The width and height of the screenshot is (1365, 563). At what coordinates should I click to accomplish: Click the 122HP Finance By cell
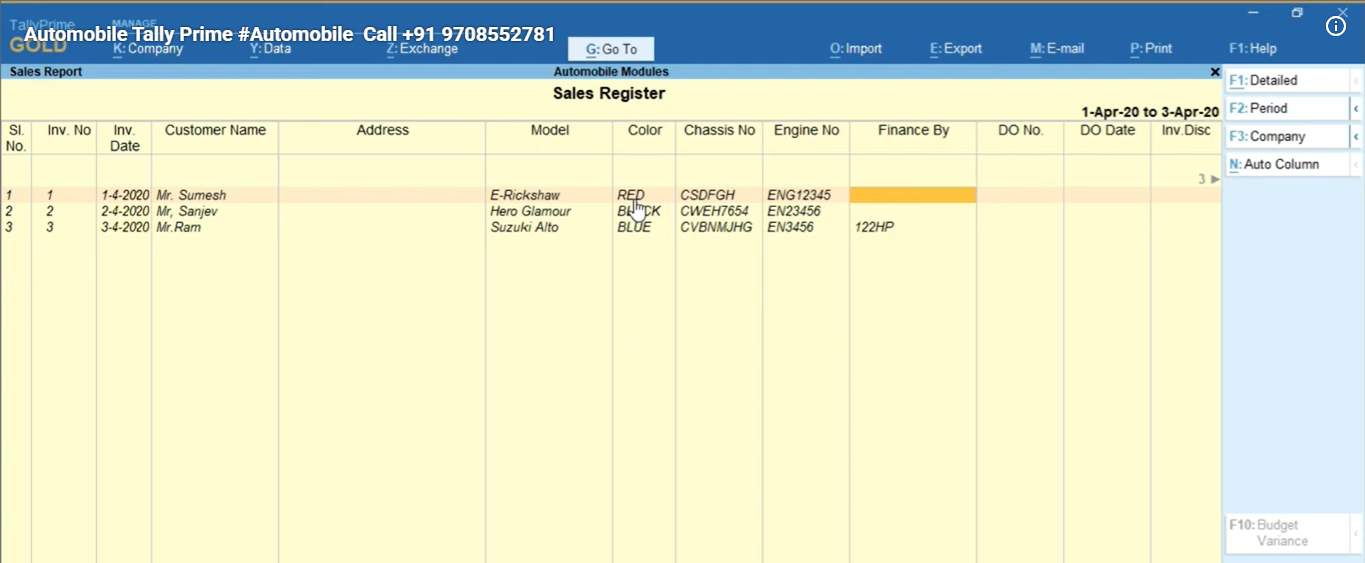click(x=874, y=228)
